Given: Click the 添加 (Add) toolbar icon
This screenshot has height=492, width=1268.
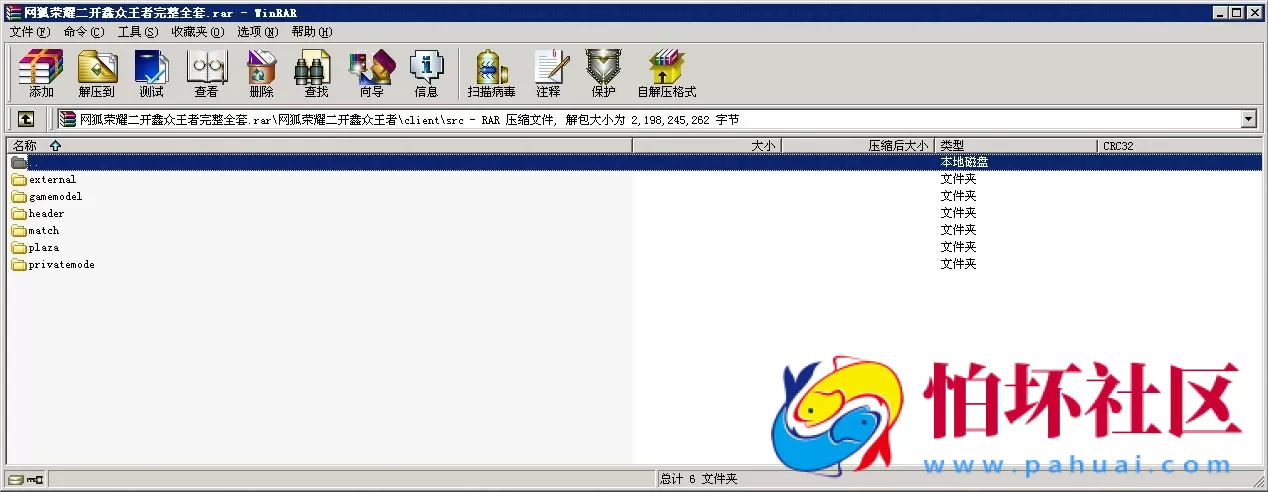Looking at the screenshot, I should [x=41, y=73].
